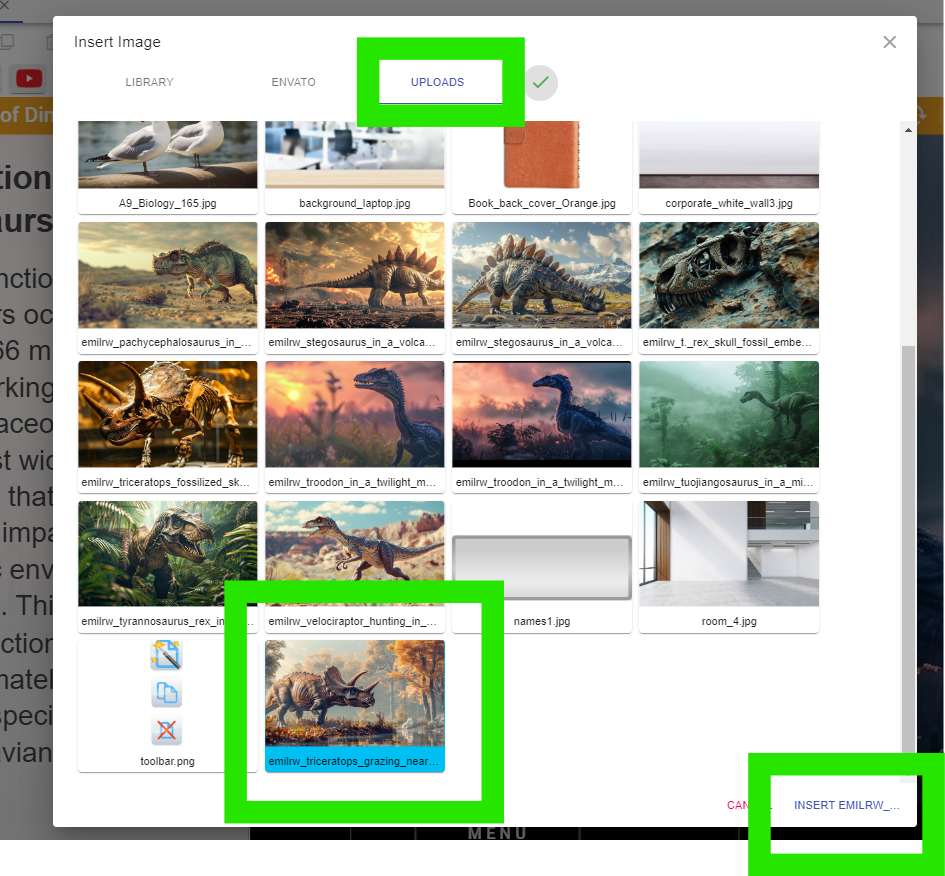The height and width of the screenshot is (876, 945).
Task: Close the Insert Image dialog
Action: (889, 42)
